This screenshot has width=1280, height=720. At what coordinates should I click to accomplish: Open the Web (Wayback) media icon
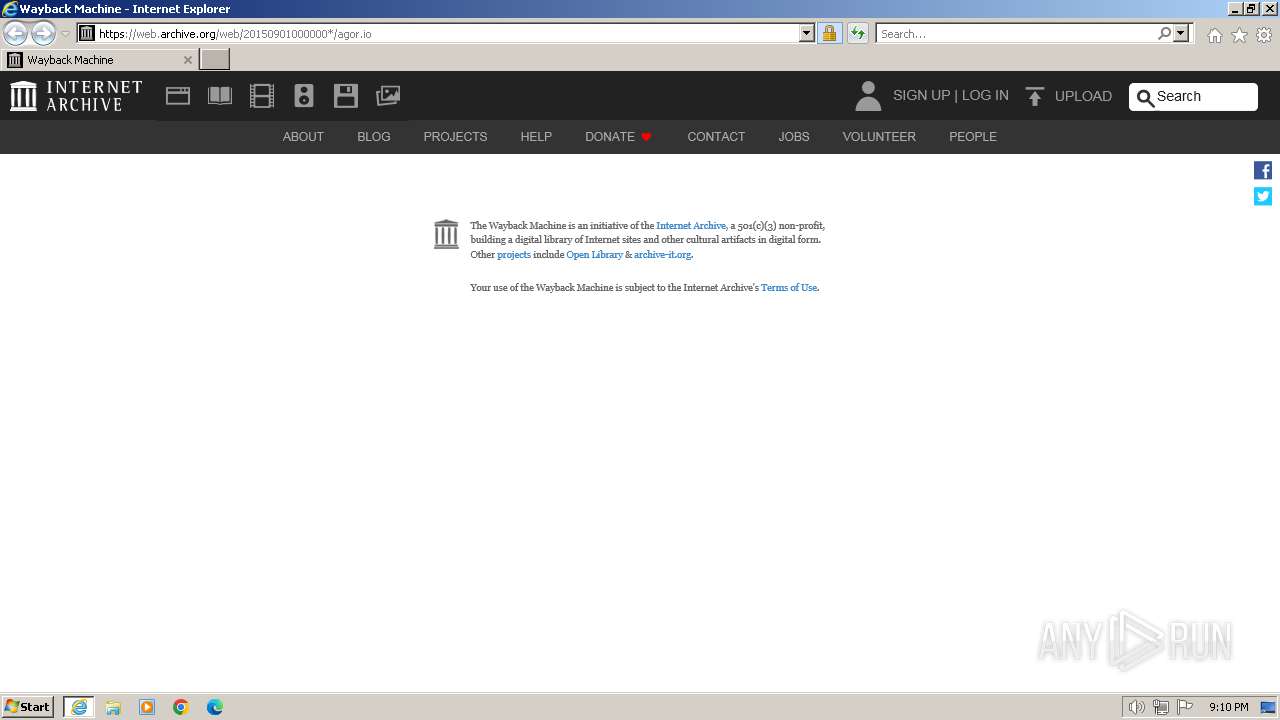pos(178,96)
